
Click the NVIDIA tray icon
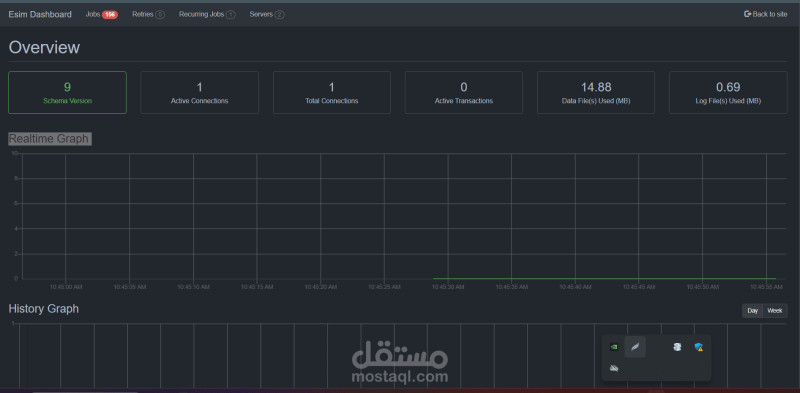tap(614, 347)
